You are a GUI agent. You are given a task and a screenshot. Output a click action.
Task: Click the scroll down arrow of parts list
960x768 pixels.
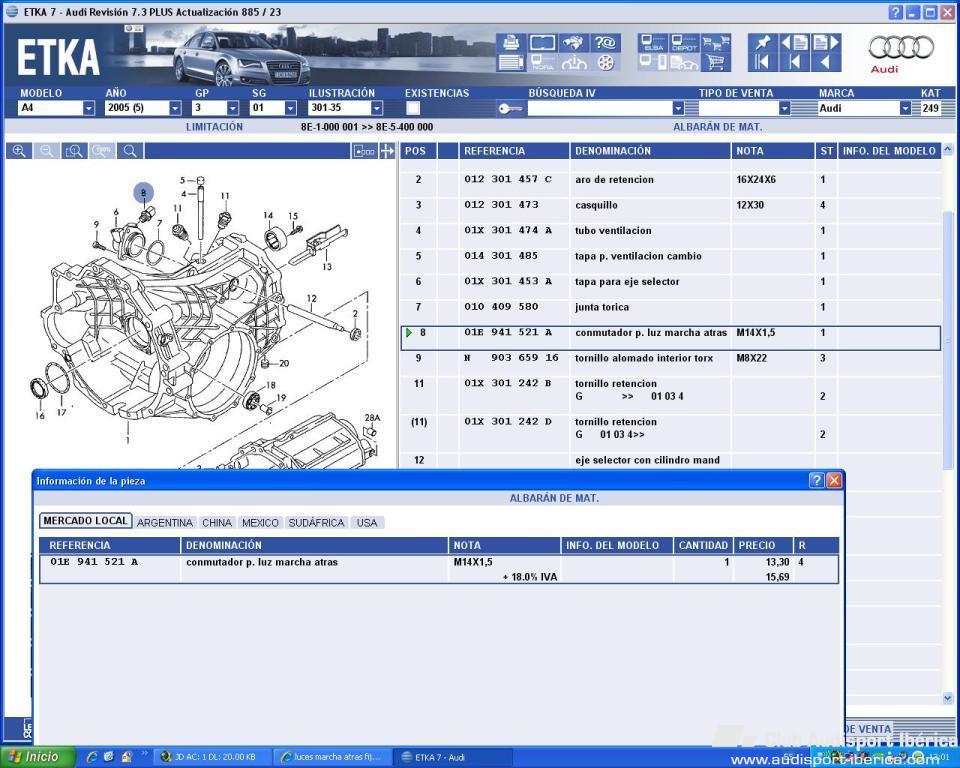947,698
